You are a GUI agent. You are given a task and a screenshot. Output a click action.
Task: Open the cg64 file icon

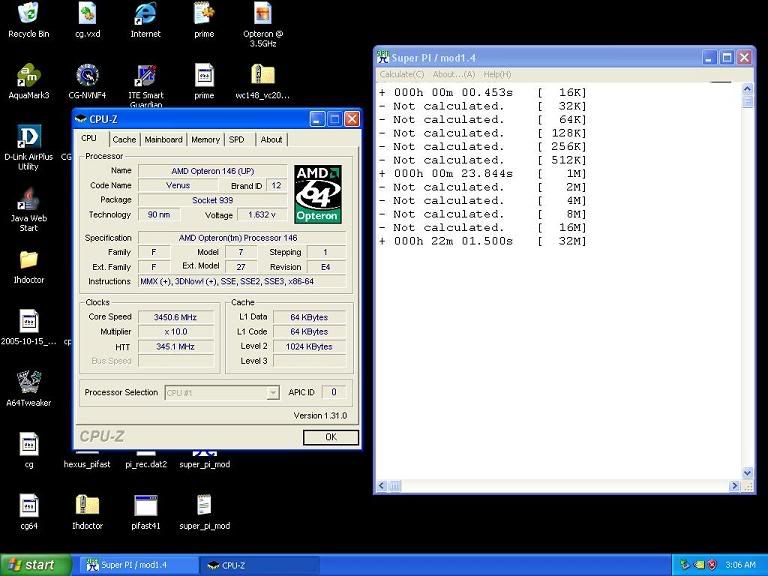(x=28, y=506)
